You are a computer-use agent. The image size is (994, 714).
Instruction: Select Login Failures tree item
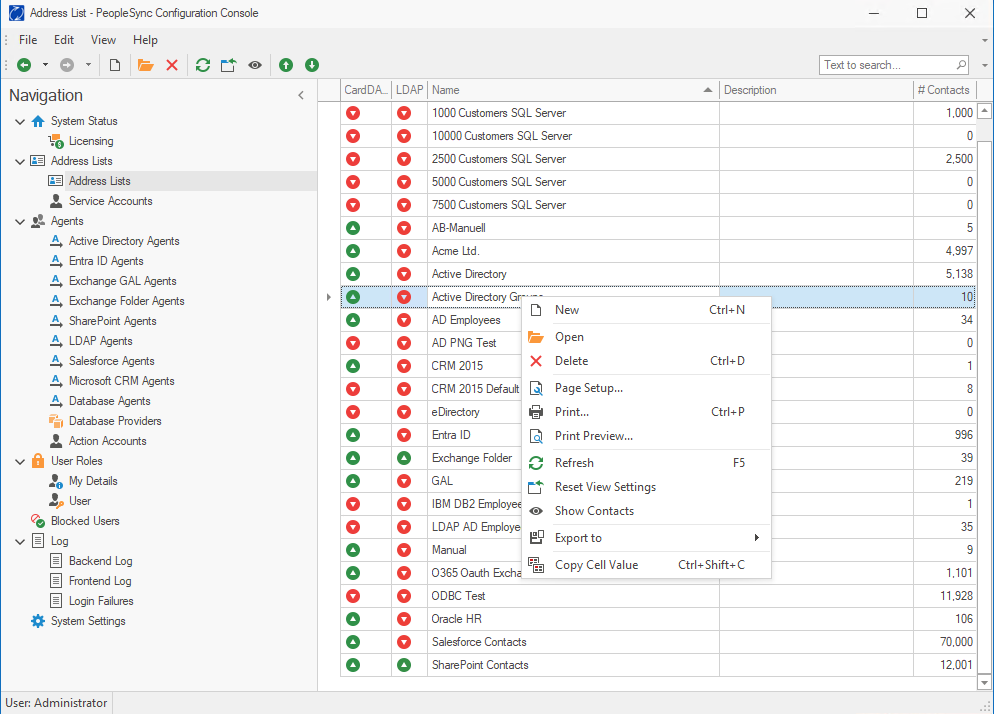coord(101,601)
